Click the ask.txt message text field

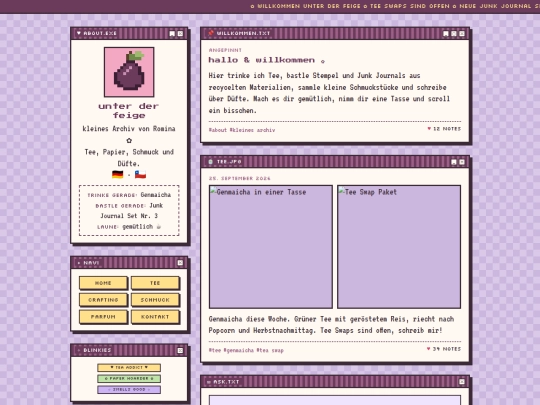[335, 400]
